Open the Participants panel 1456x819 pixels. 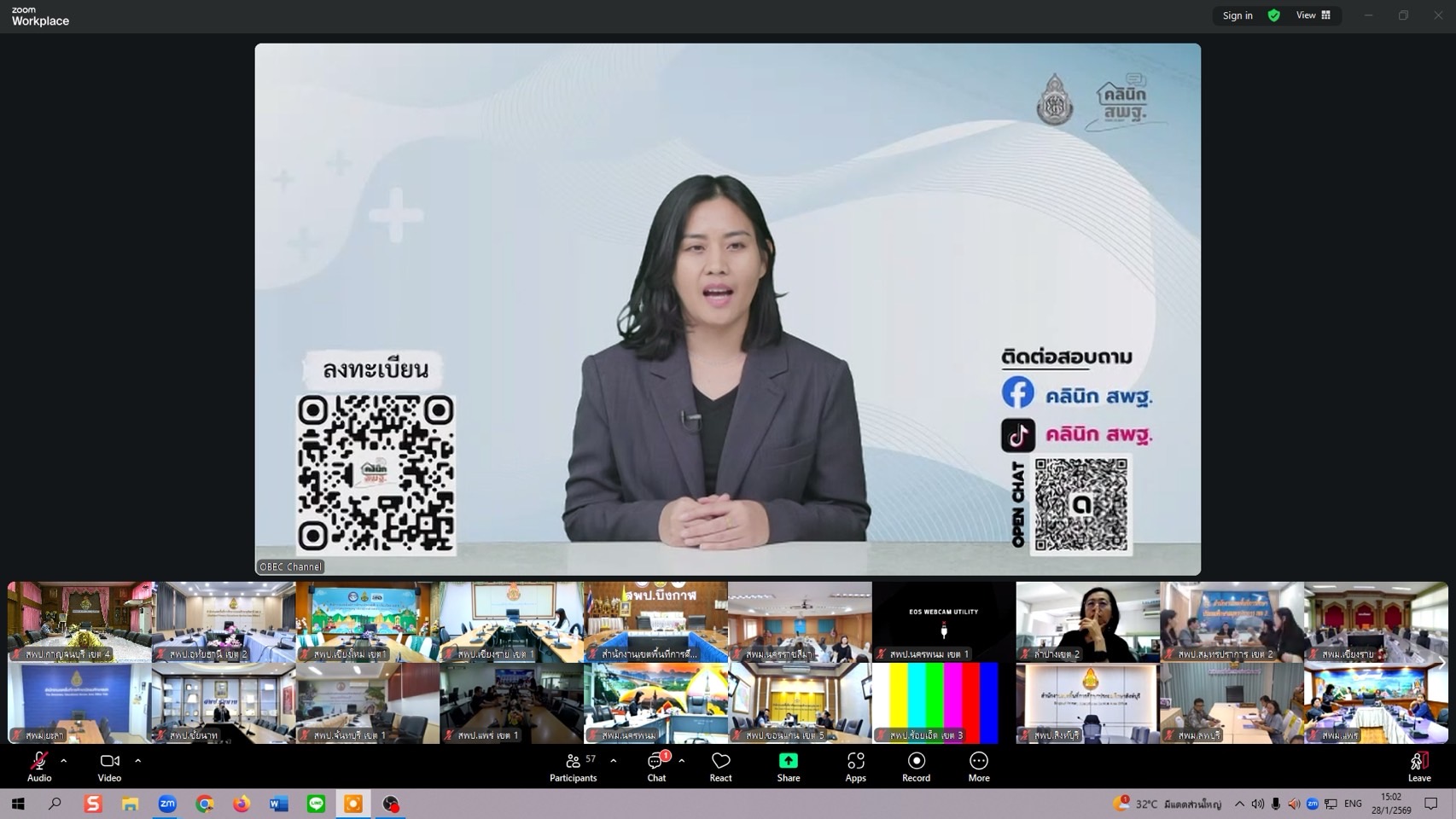574,765
